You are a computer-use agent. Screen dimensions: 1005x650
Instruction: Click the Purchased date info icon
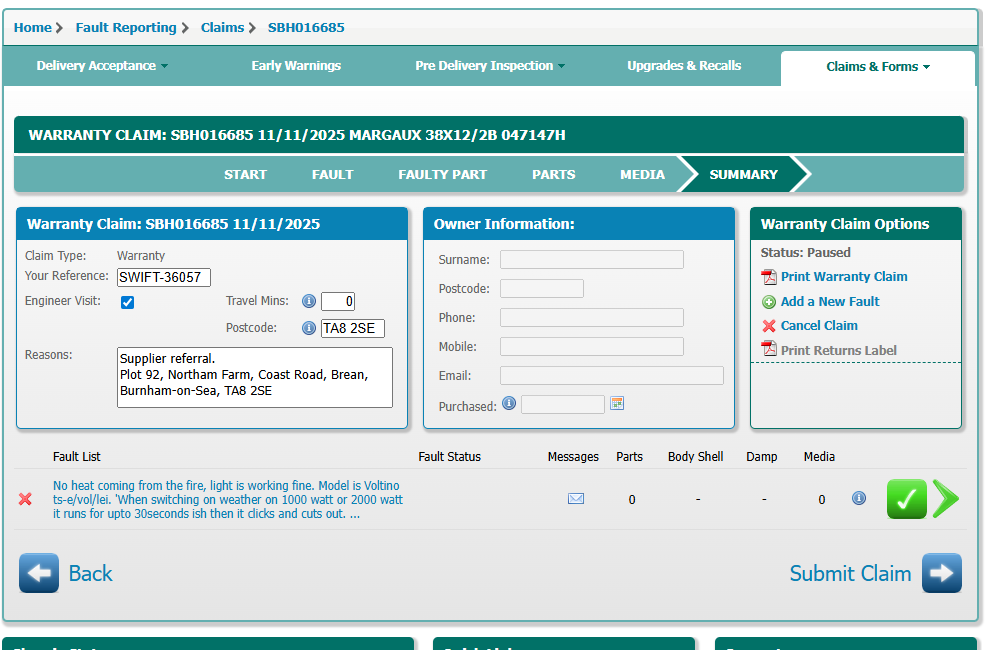pos(509,403)
